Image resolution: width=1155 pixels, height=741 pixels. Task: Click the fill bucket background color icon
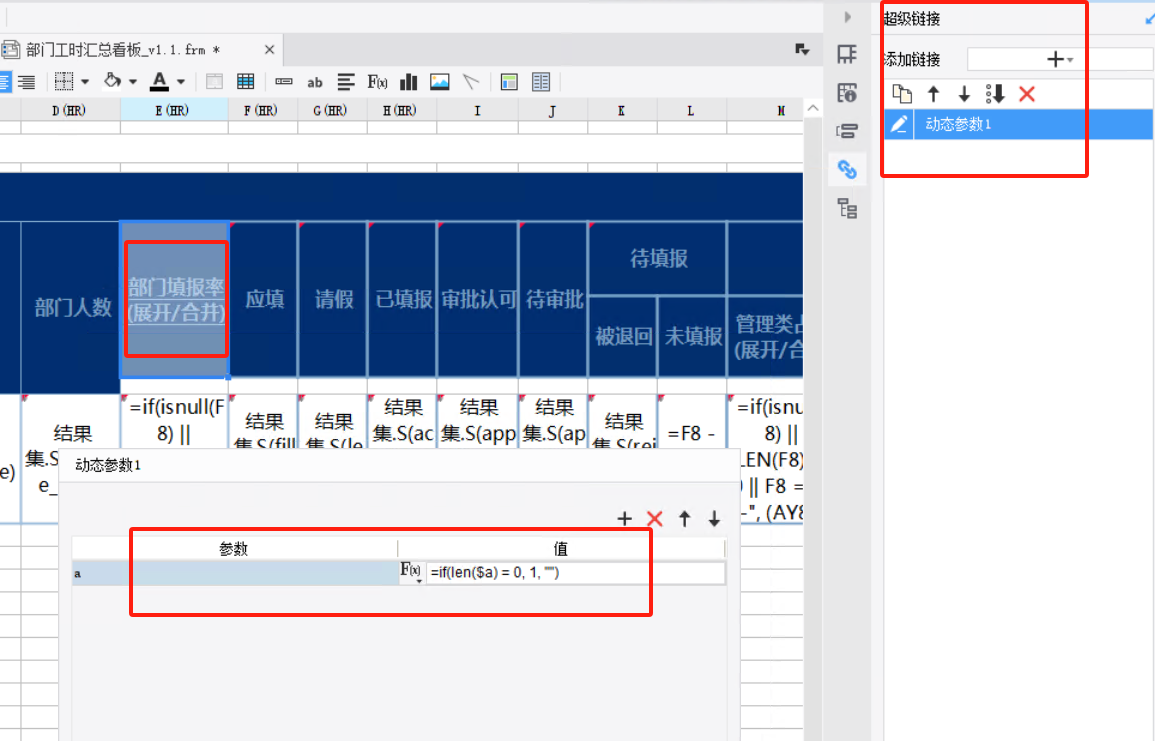click(113, 80)
